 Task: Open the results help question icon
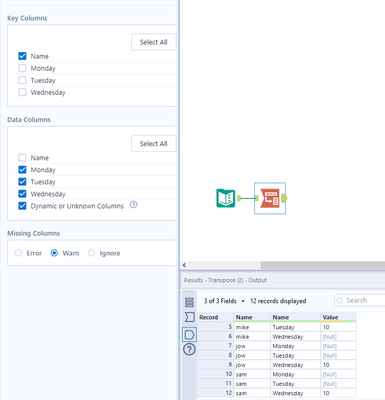tap(189, 349)
